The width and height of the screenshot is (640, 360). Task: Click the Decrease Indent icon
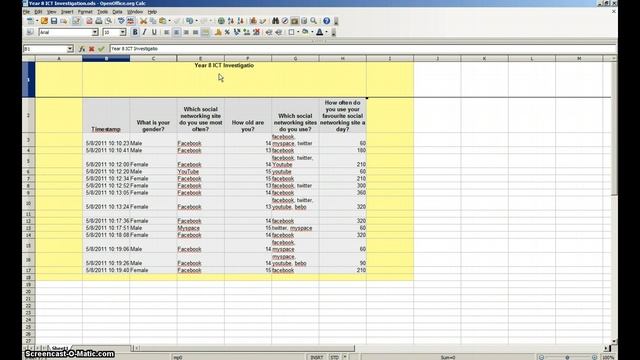click(x=269, y=32)
